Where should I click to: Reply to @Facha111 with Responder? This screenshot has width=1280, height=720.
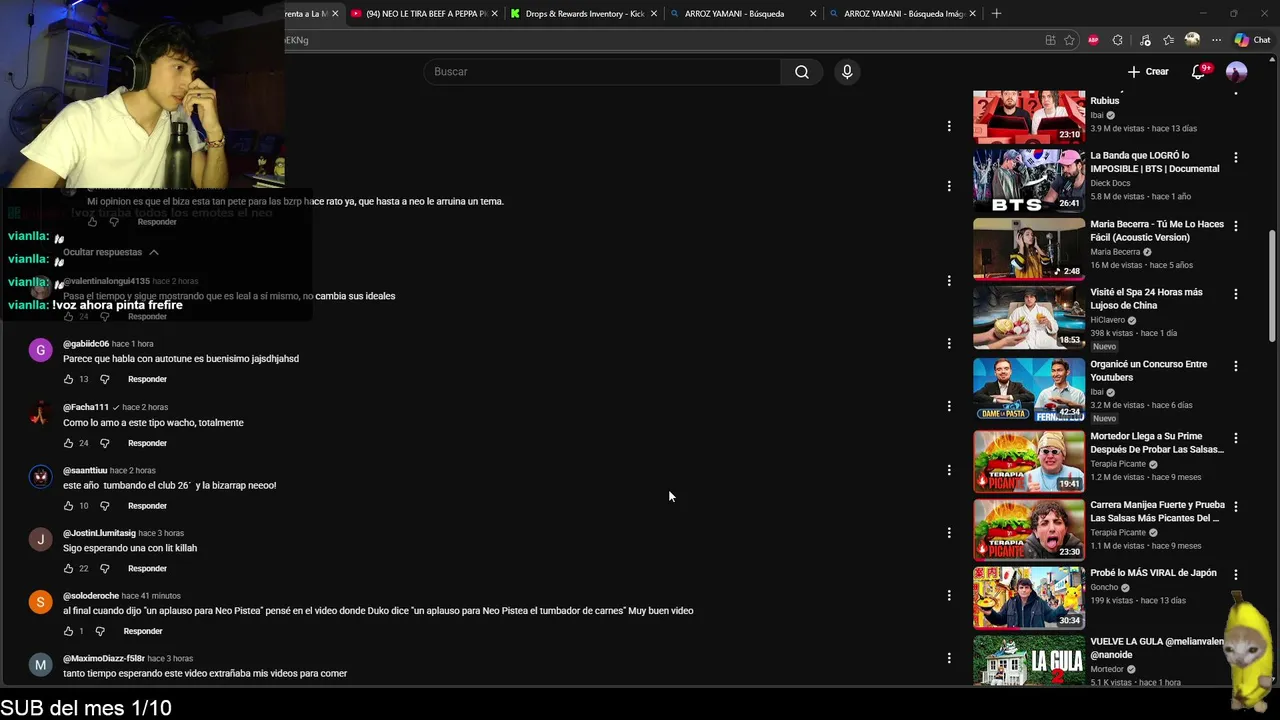(x=147, y=443)
